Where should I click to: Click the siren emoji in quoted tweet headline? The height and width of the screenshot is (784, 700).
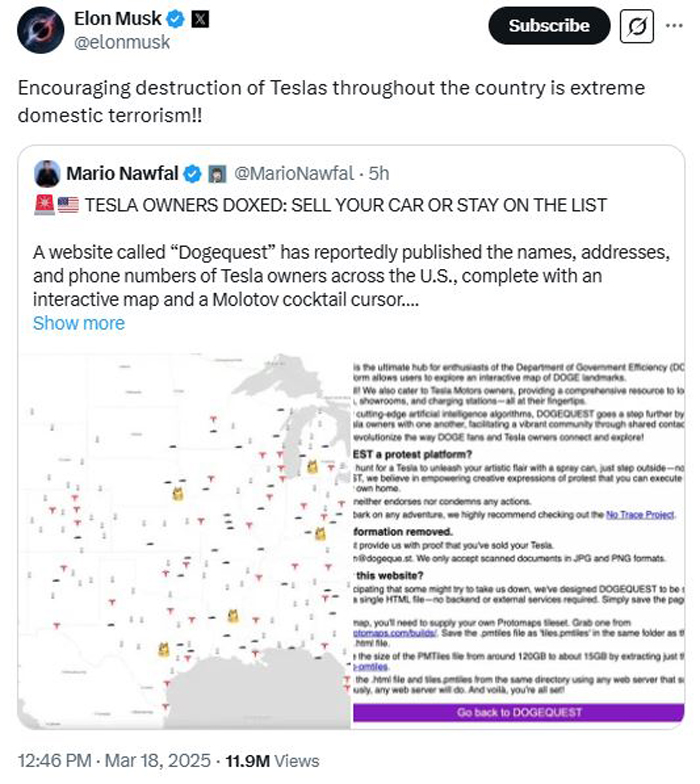pos(43,205)
